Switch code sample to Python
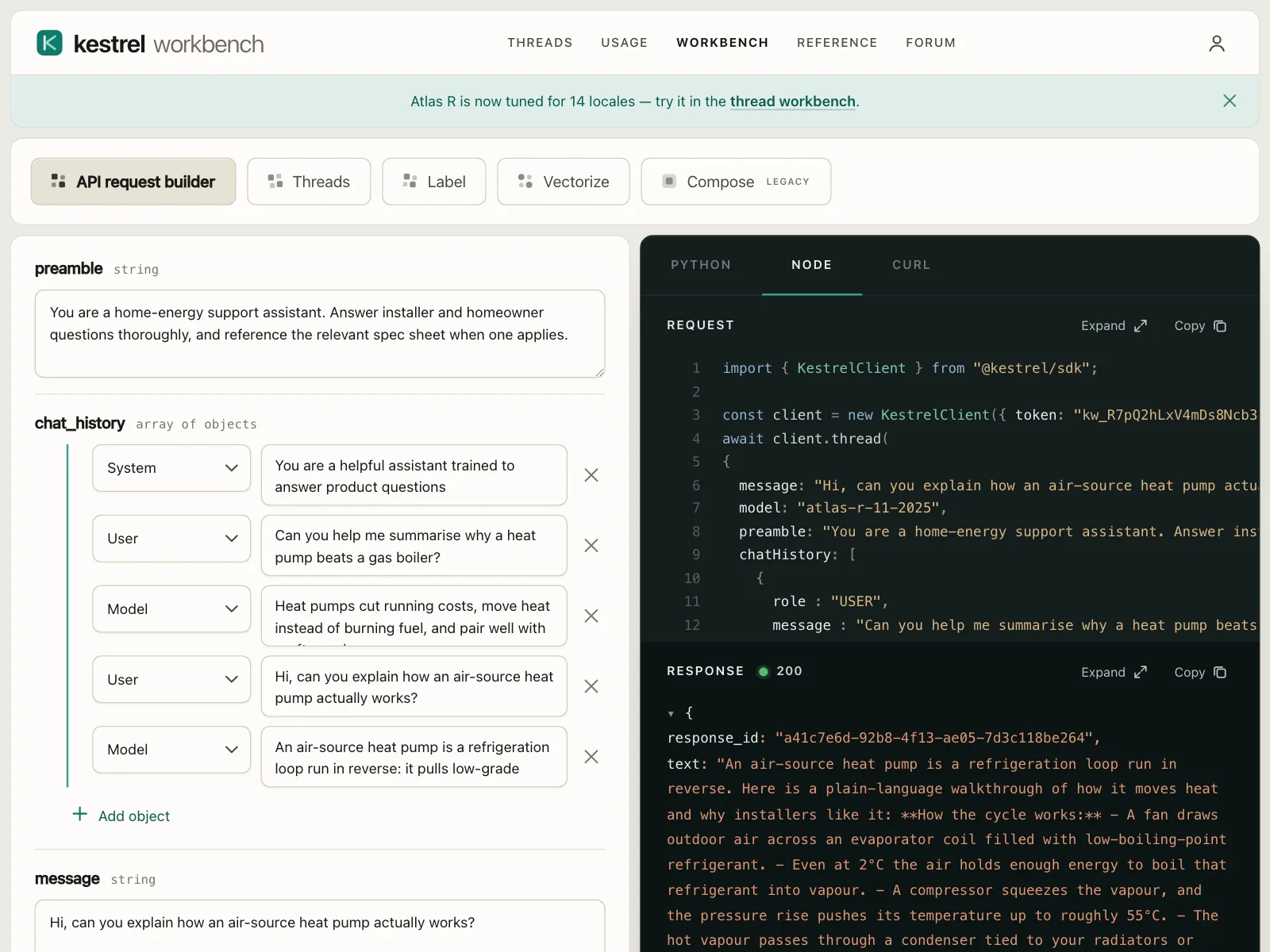The image size is (1270, 952). [x=701, y=265]
